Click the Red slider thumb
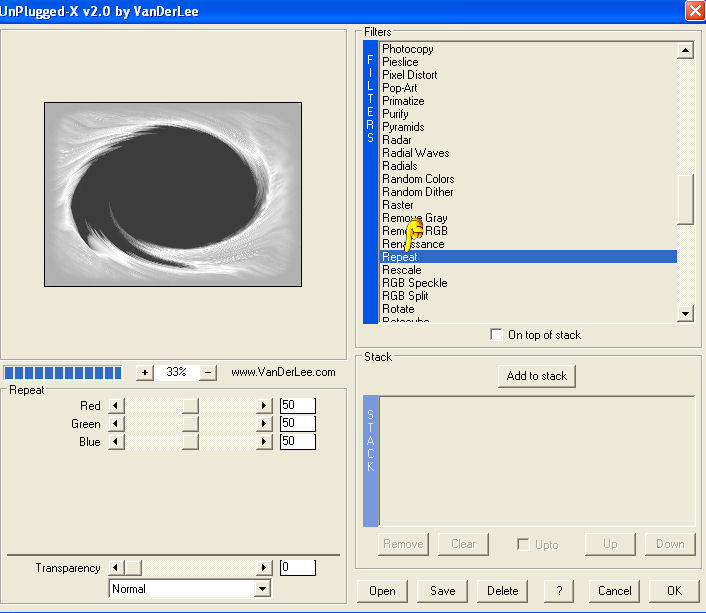Viewport: 706px width, 613px height. point(190,406)
